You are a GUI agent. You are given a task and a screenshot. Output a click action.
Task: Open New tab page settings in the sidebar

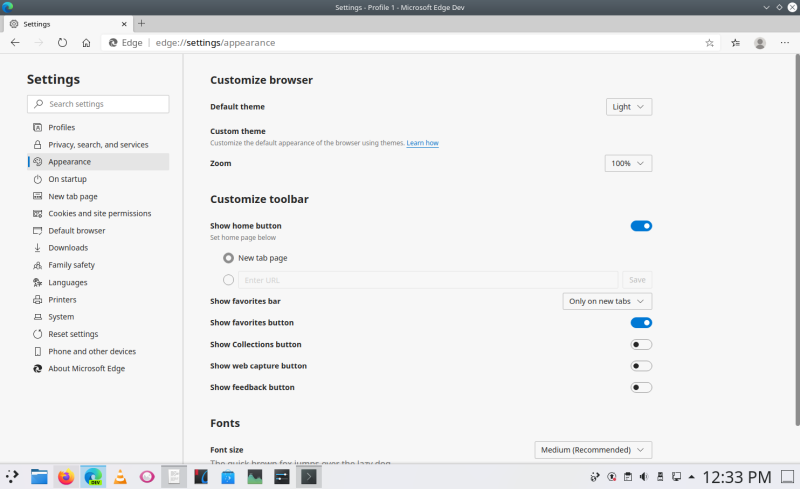[x=98, y=197]
